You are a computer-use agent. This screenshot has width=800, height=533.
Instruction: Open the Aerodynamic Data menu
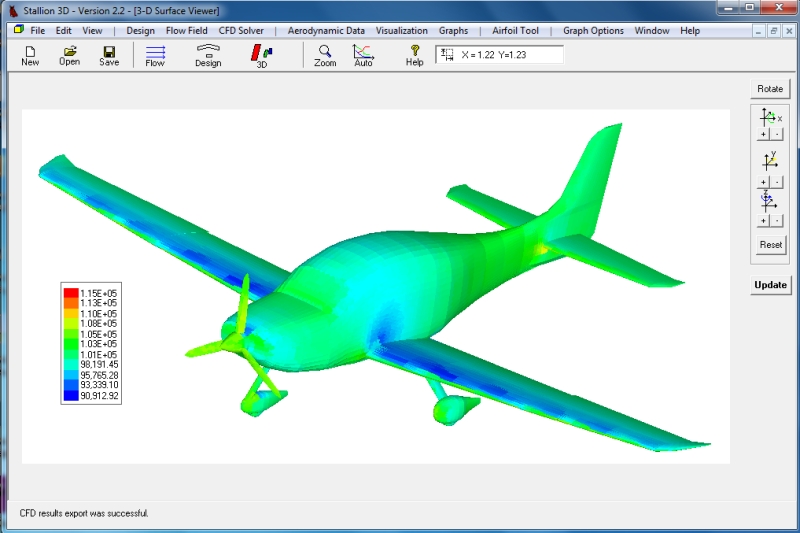[326, 31]
